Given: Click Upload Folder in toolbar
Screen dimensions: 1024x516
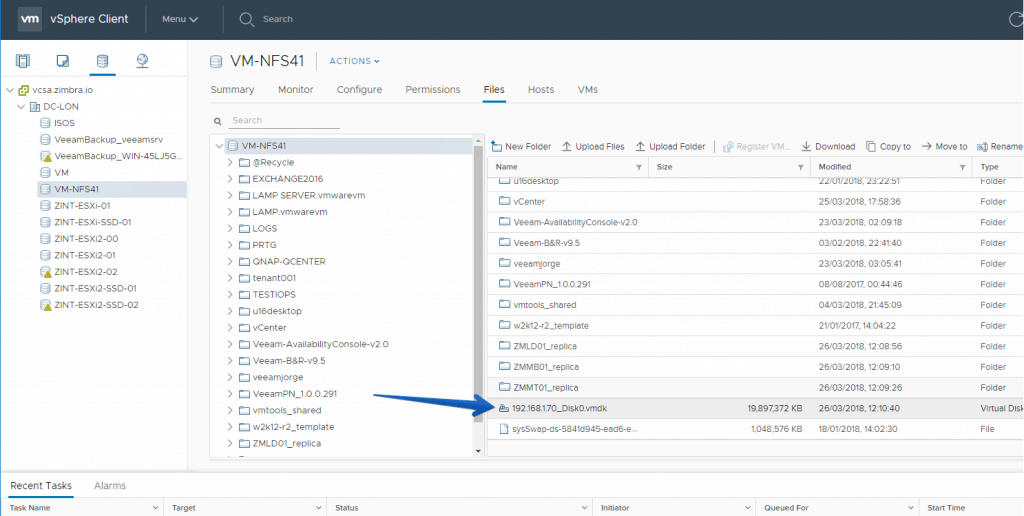Looking at the screenshot, I should pos(670,147).
